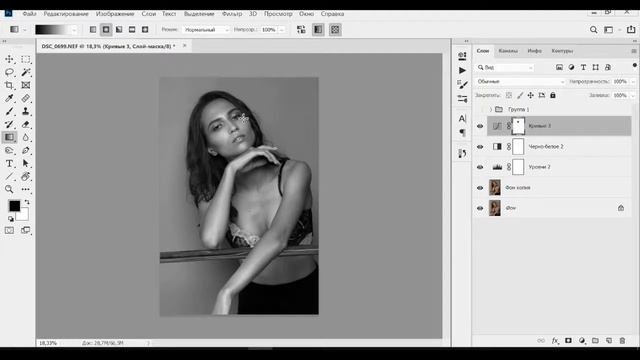Image resolution: width=640 pixels, height=360 pixels.
Task: Open the layer filter Вид dropdown
Action: 505,67
